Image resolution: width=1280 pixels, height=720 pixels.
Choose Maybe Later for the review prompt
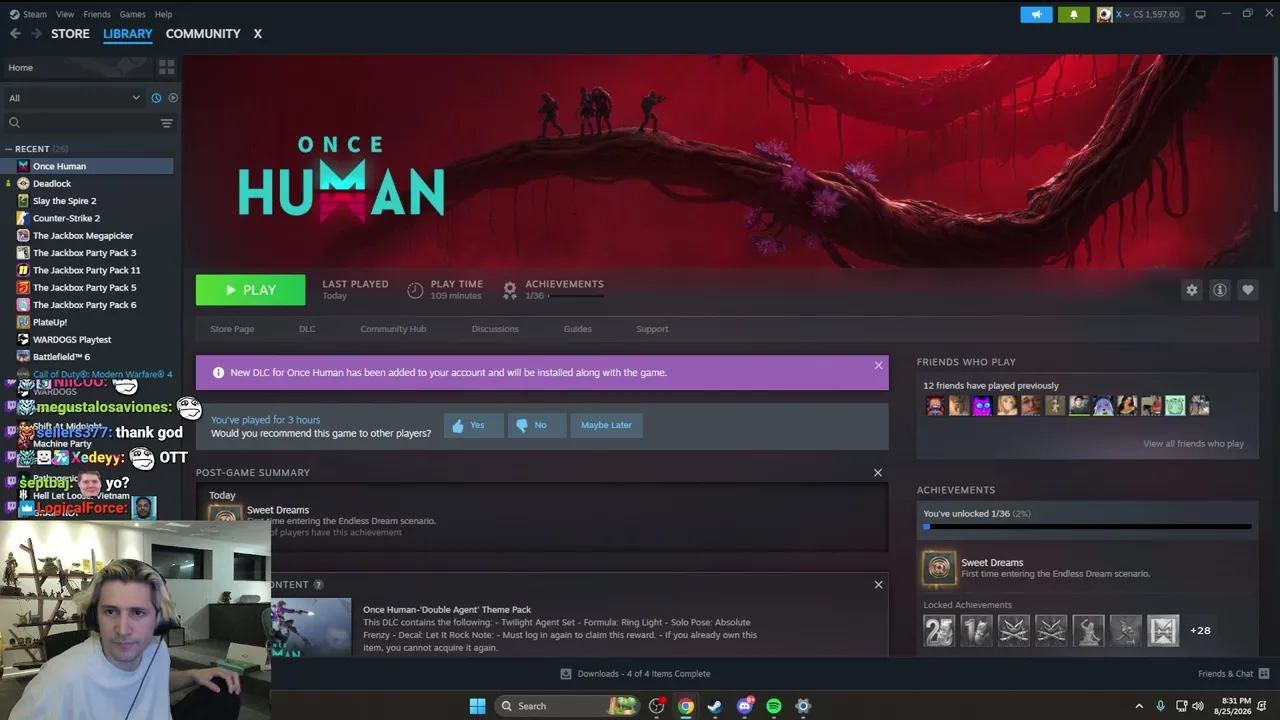coord(606,425)
